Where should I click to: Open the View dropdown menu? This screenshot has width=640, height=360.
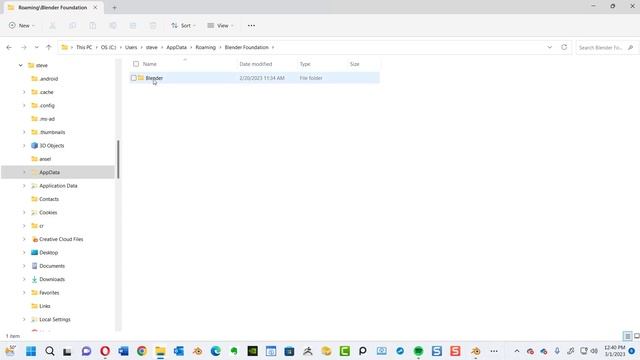(220, 26)
